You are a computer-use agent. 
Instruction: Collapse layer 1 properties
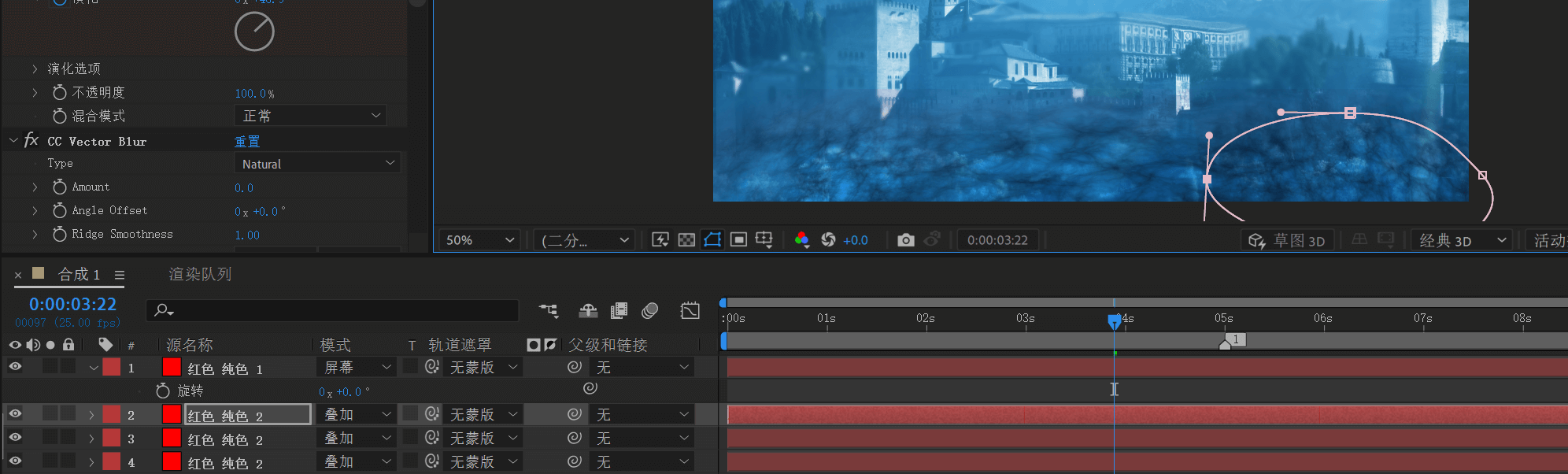click(x=94, y=367)
